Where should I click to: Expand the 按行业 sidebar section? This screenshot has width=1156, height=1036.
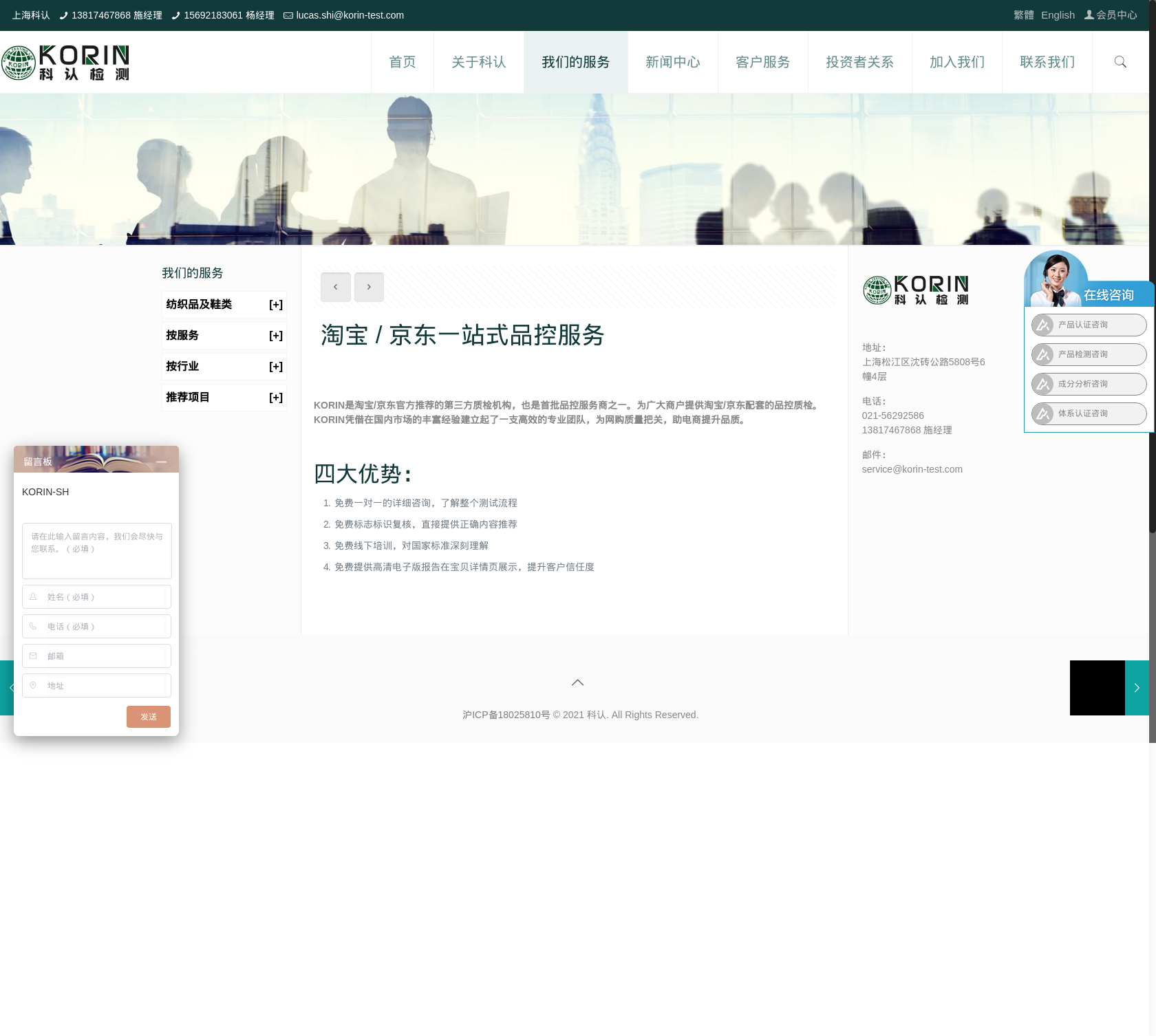pyautogui.click(x=276, y=367)
